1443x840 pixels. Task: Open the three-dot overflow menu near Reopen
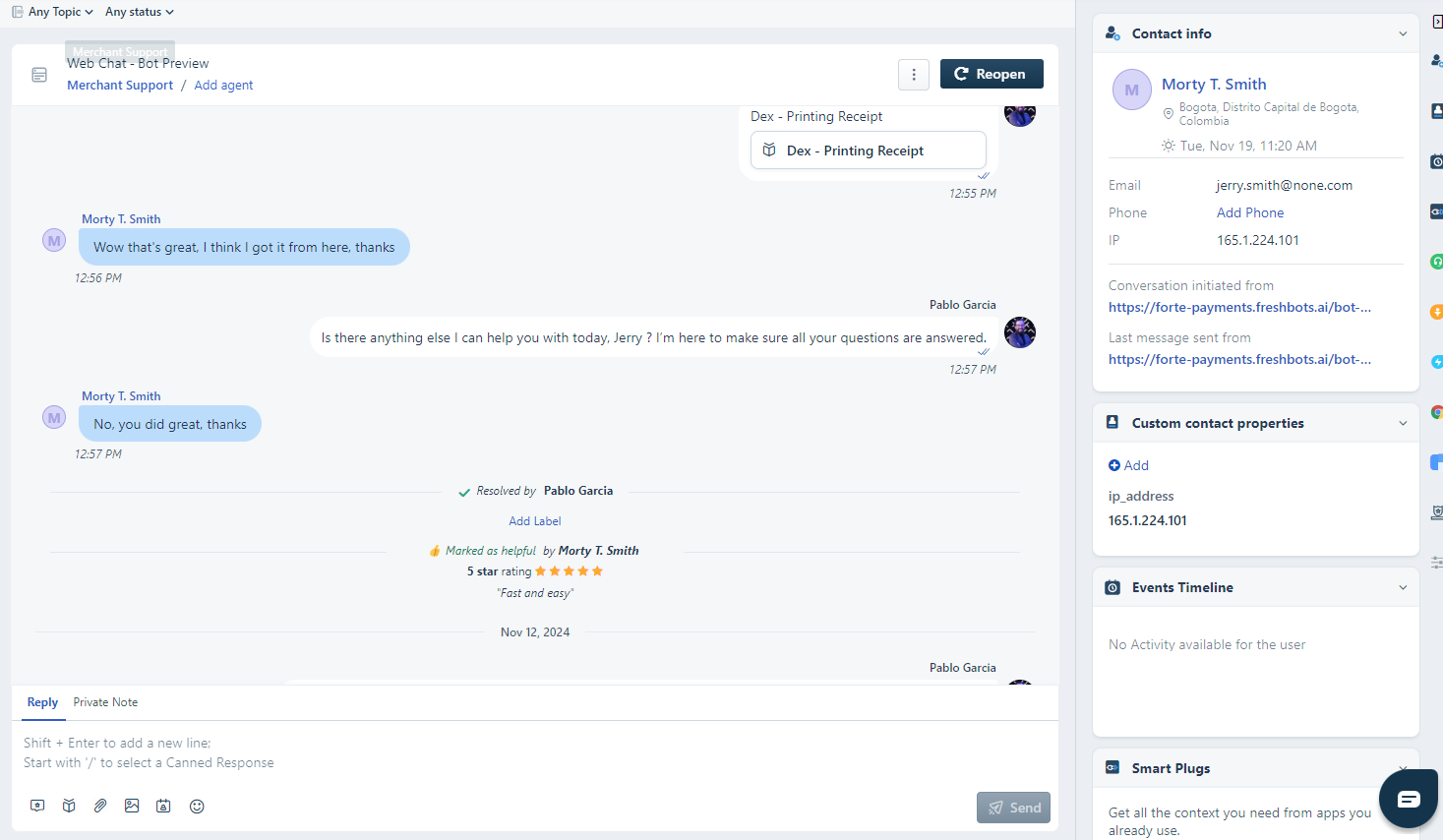(x=914, y=74)
